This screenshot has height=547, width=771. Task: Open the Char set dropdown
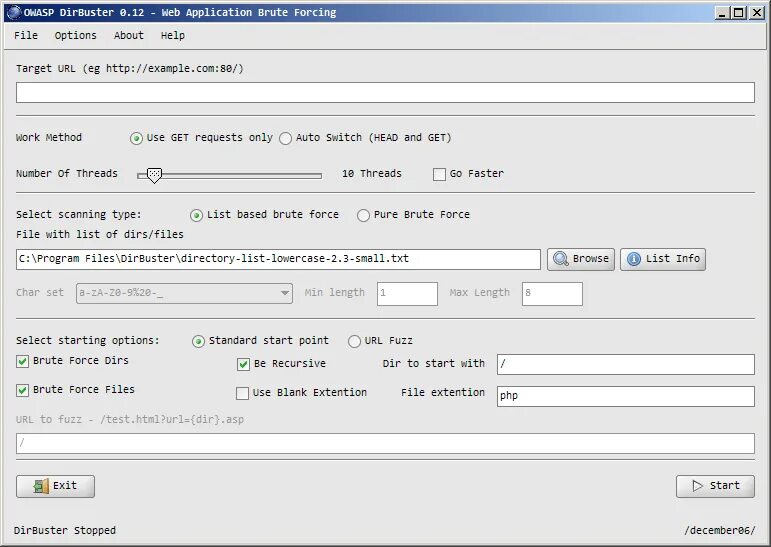(x=184, y=293)
